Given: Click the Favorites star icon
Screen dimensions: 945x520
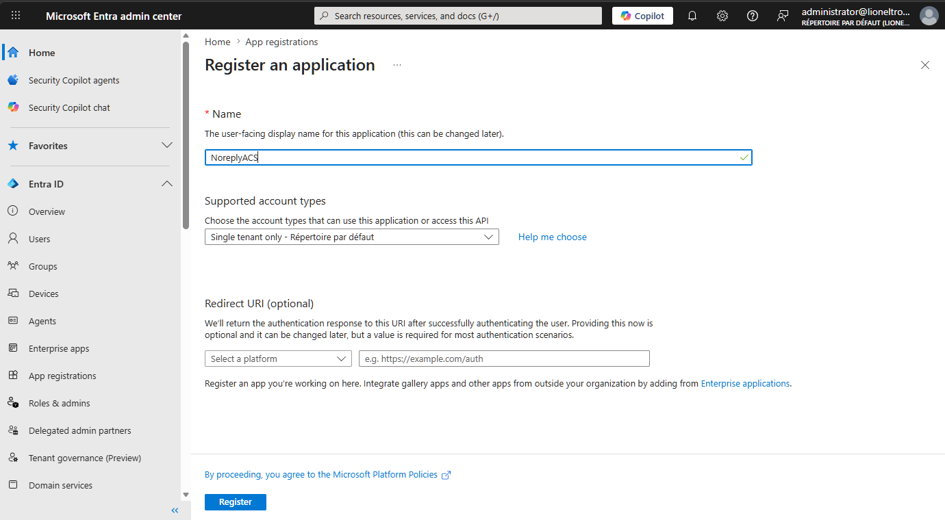Looking at the screenshot, I should click(13, 145).
